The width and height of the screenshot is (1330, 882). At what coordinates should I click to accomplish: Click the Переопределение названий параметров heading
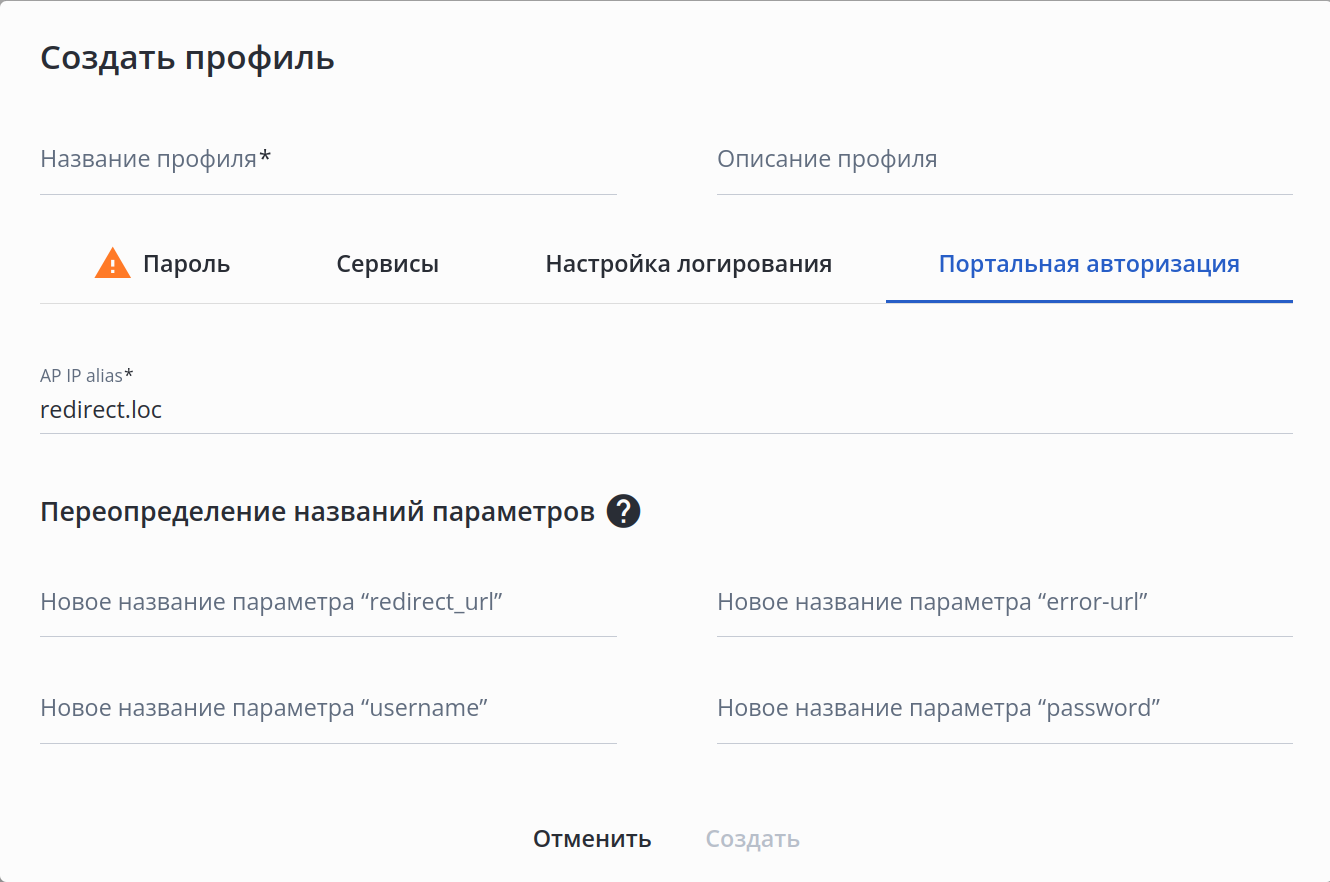click(317, 512)
